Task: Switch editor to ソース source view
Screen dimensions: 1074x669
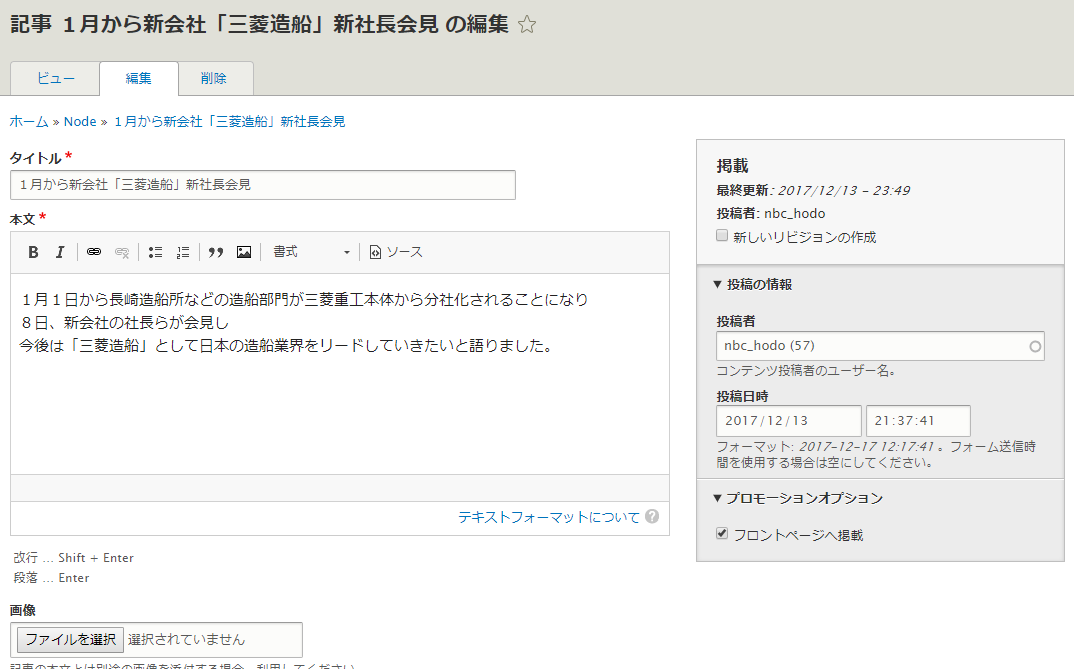Action: (396, 252)
